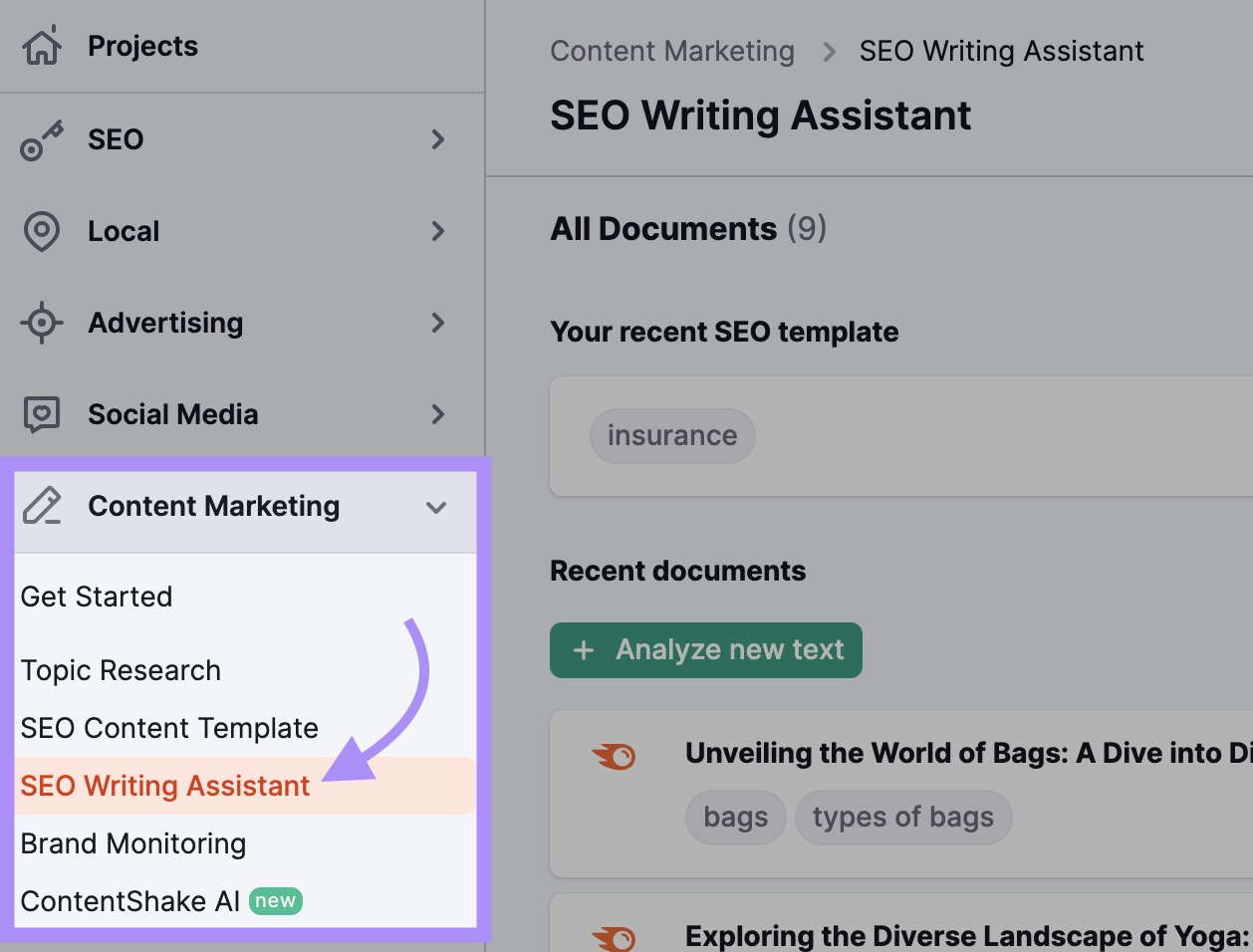The width and height of the screenshot is (1253, 952).
Task: Open Brand Monitoring
Action: pos(133,843)
